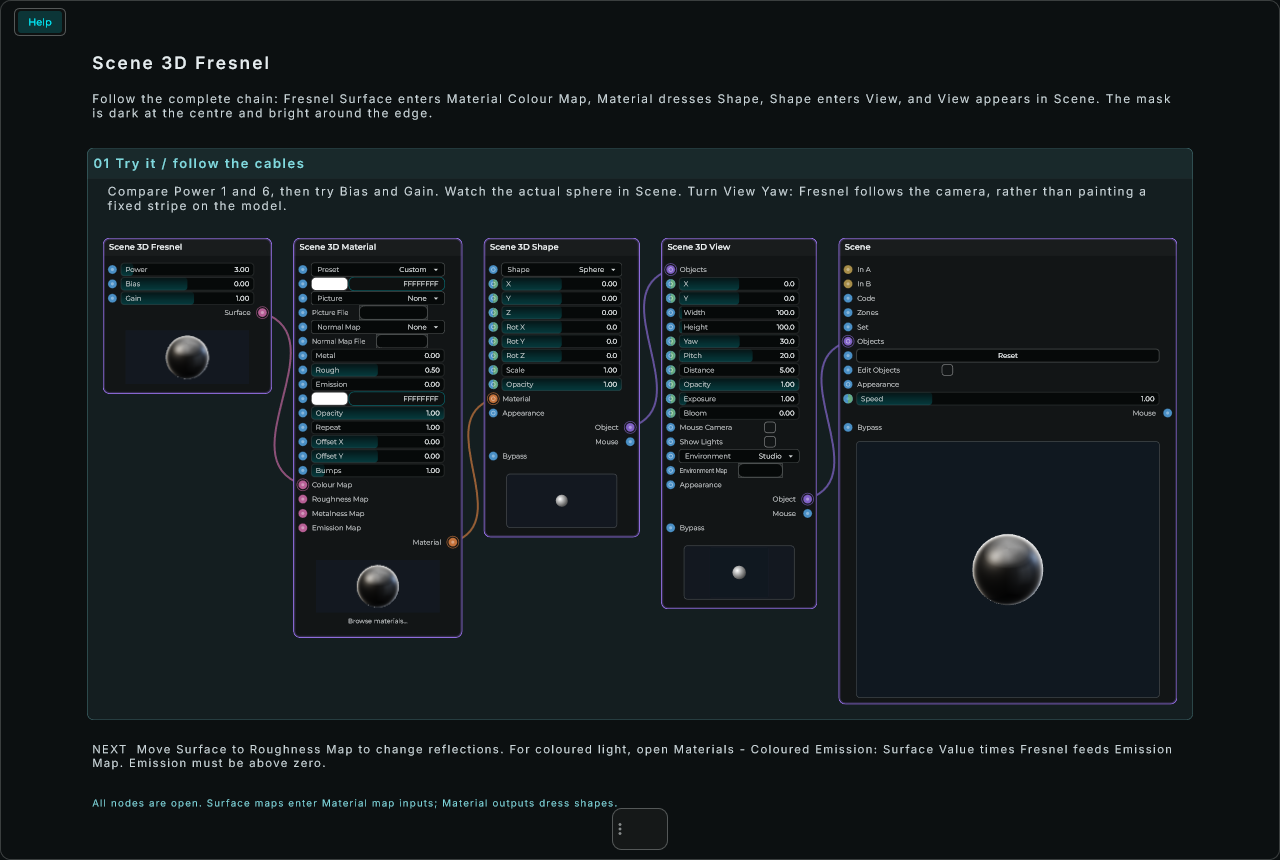Adjust the Speed slider in Scene node
Image resolution: width=1280 pixels, height=860 pixels.
[1008, 399]
